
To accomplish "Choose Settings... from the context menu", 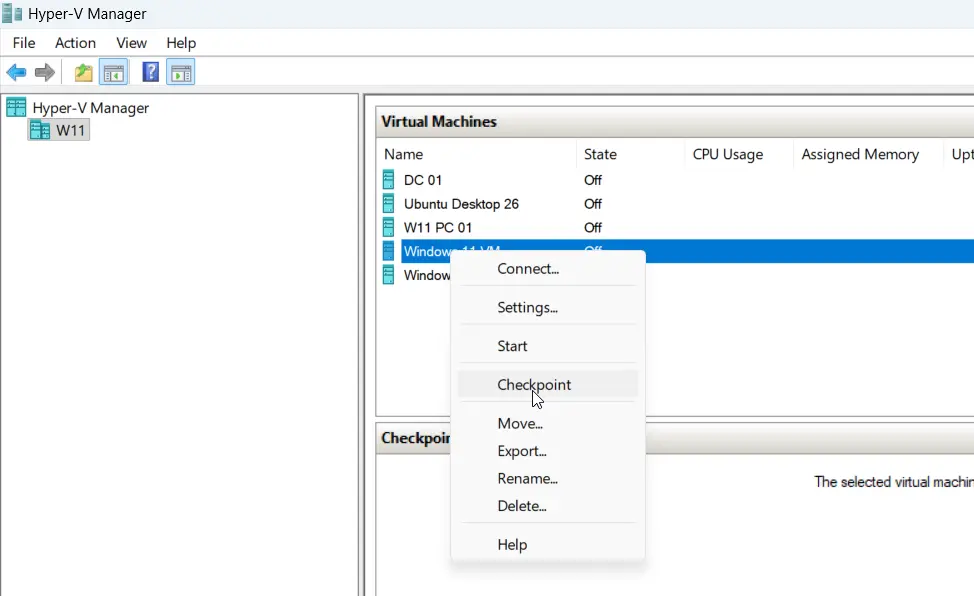I will (548, 307).
